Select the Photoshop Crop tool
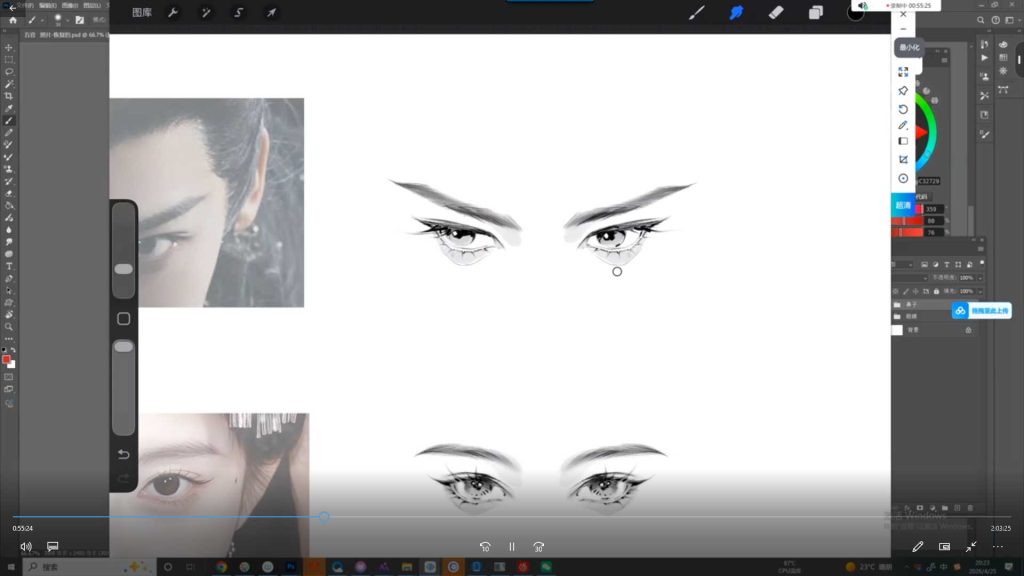The width and height of the screenshot is (1024, 576). tap(8, 96)
